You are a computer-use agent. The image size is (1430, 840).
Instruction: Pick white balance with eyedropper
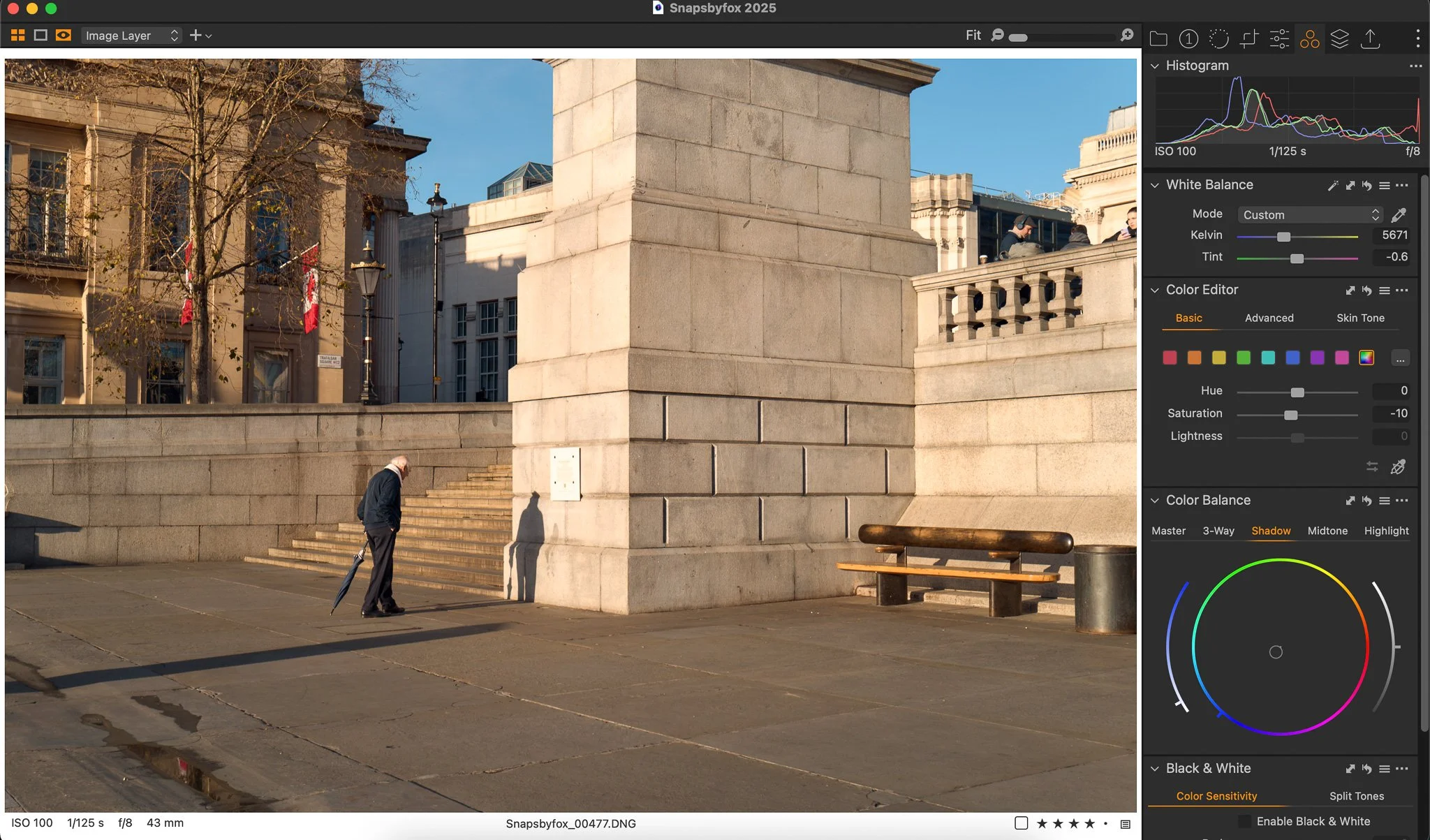click(1399, 215)
